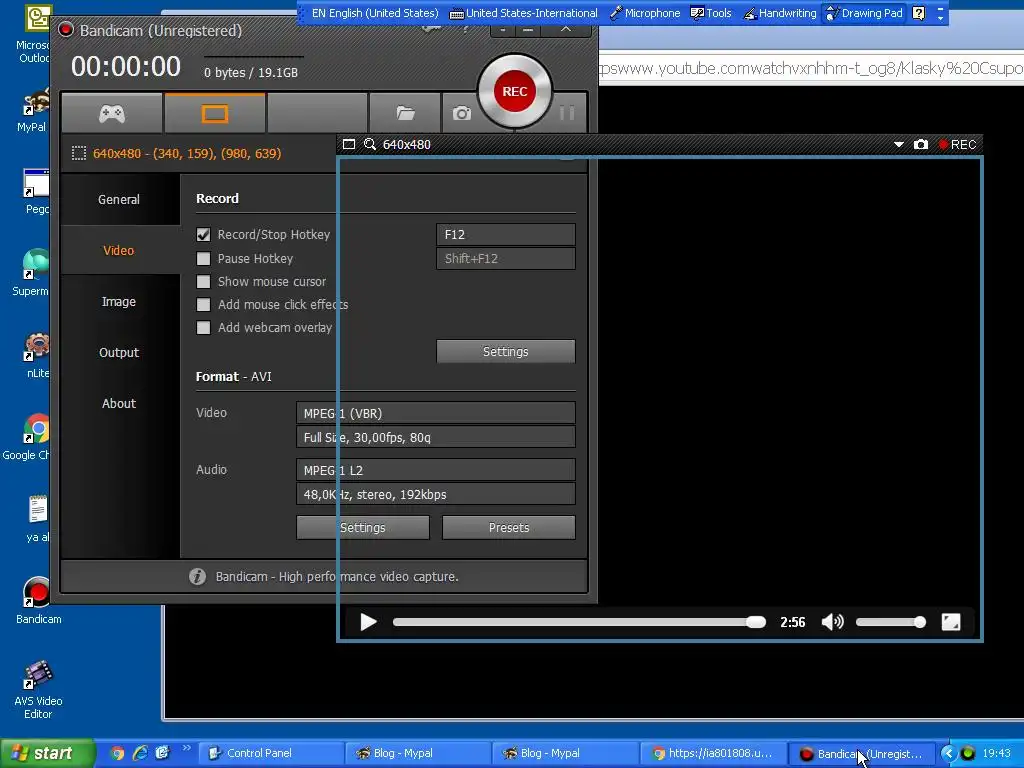Open the language bar Tools menu
This screenshot has width=1024, height=768.
point(711,13)
